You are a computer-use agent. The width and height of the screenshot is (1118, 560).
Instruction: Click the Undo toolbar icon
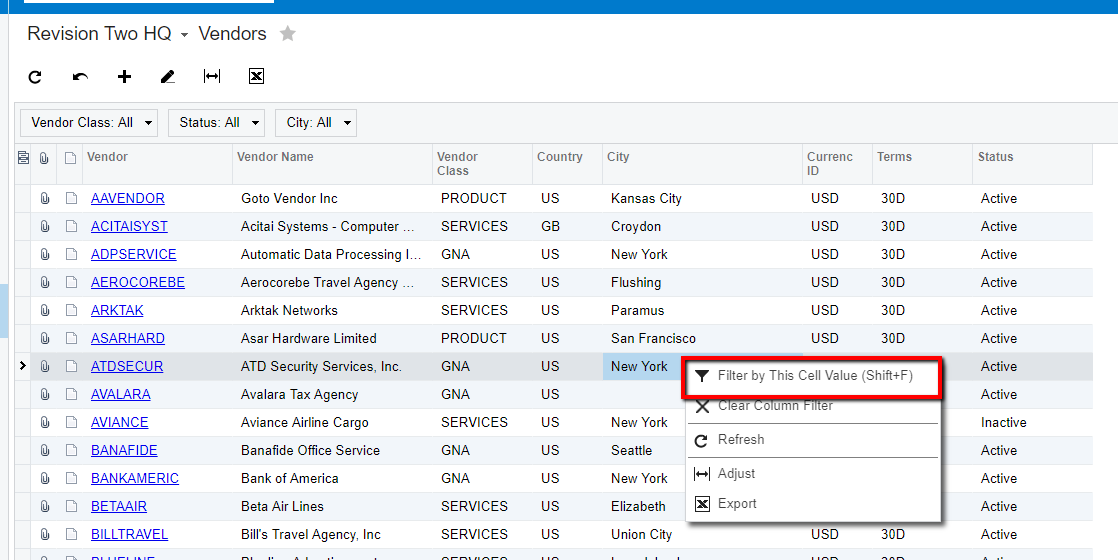(81, 76)
